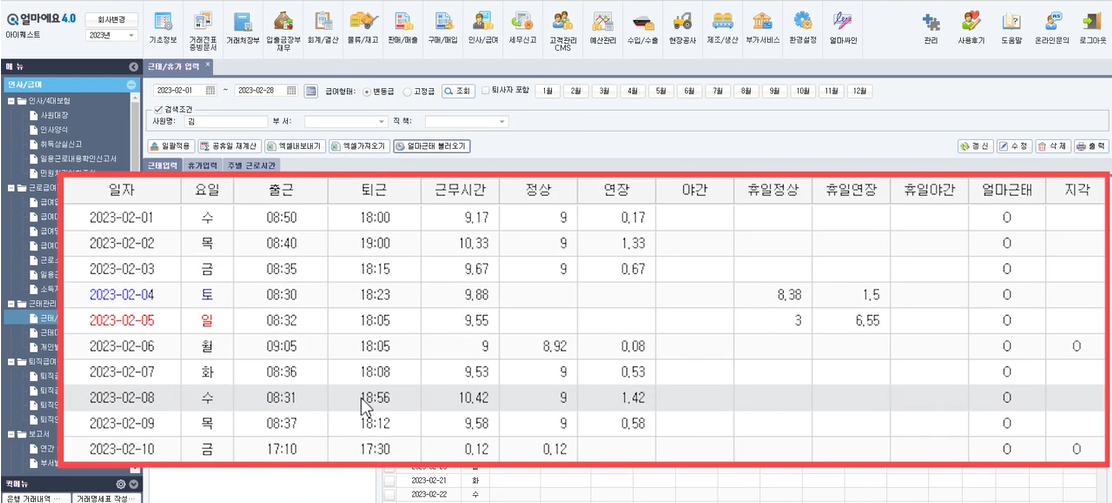Image resolution: width=1112 pixels, height=503 pixels.
Task: Open the 회계/결산 module
Action: 323,27
